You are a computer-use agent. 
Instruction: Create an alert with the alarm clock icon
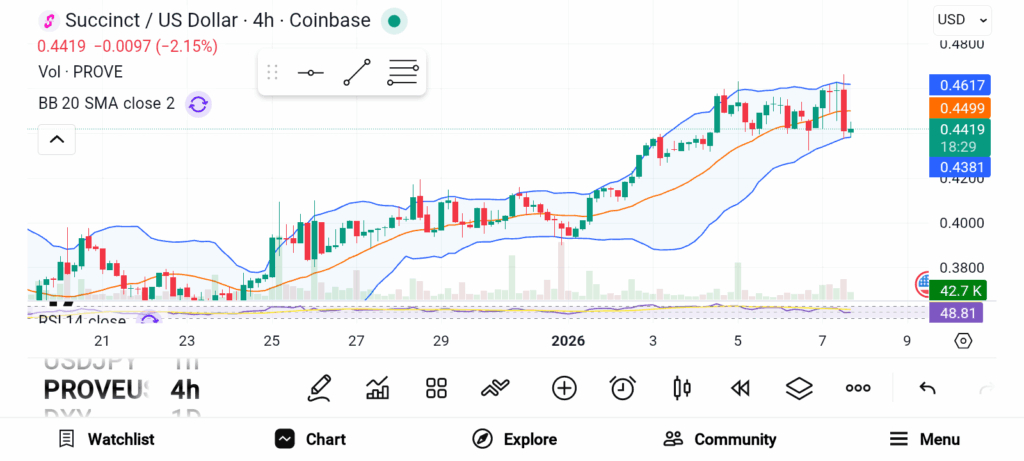[623, 388]
